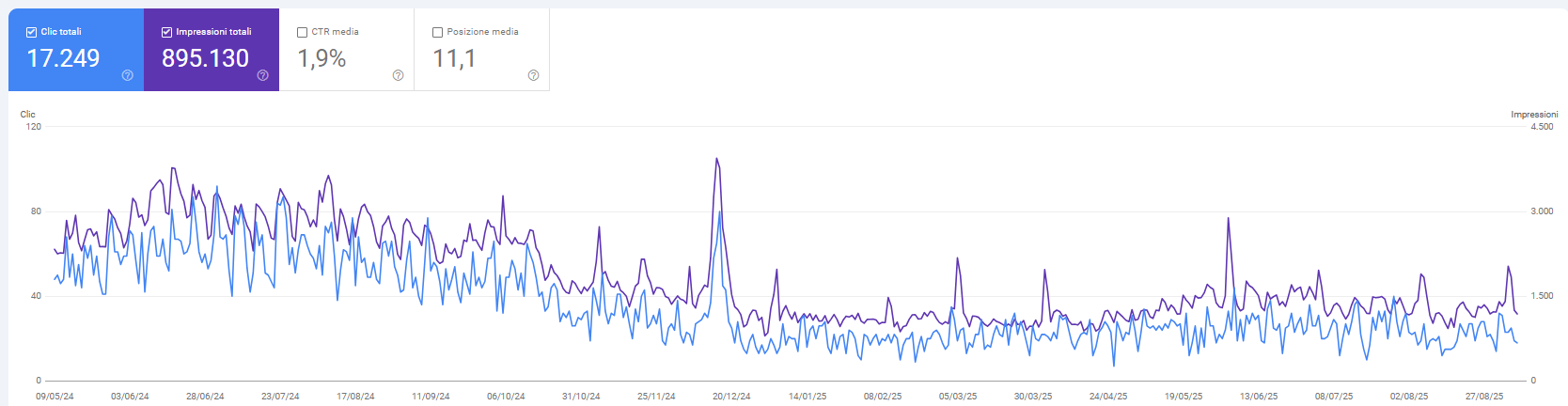The width and height of the screenshot is (1568, 406).
Task: Open help icon in Clic totali card
Action: tap(128, 75)
